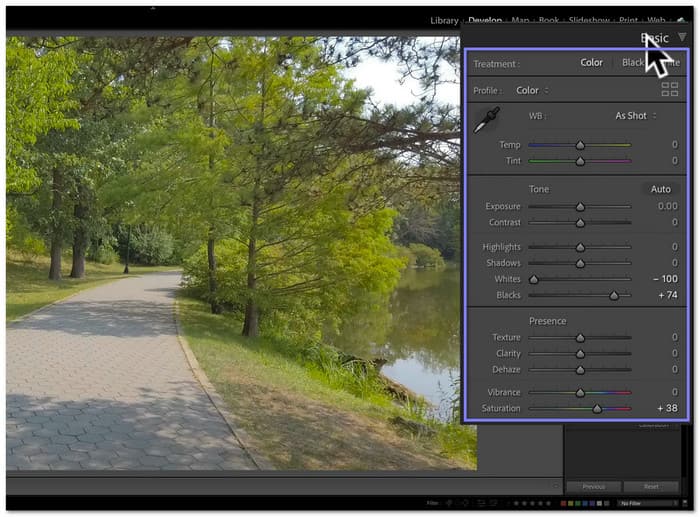This screenshot has width=700, height=517.
Task: Open the Slideshow module tab
Action: (588, 20)
